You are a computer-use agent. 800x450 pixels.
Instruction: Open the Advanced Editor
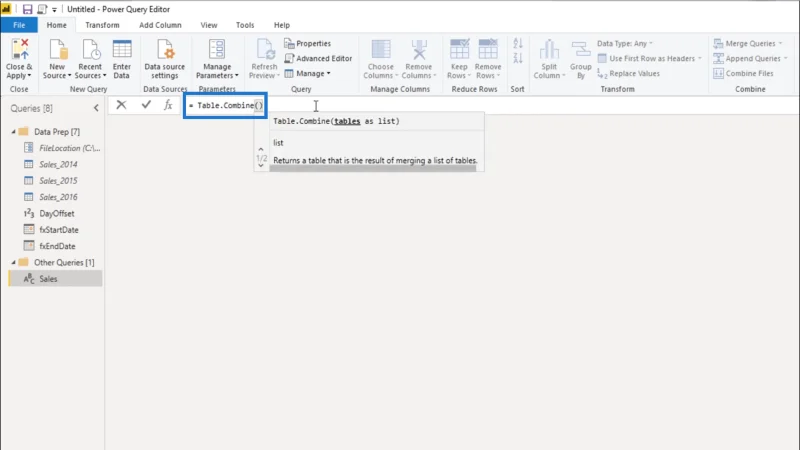click(318, 58)
